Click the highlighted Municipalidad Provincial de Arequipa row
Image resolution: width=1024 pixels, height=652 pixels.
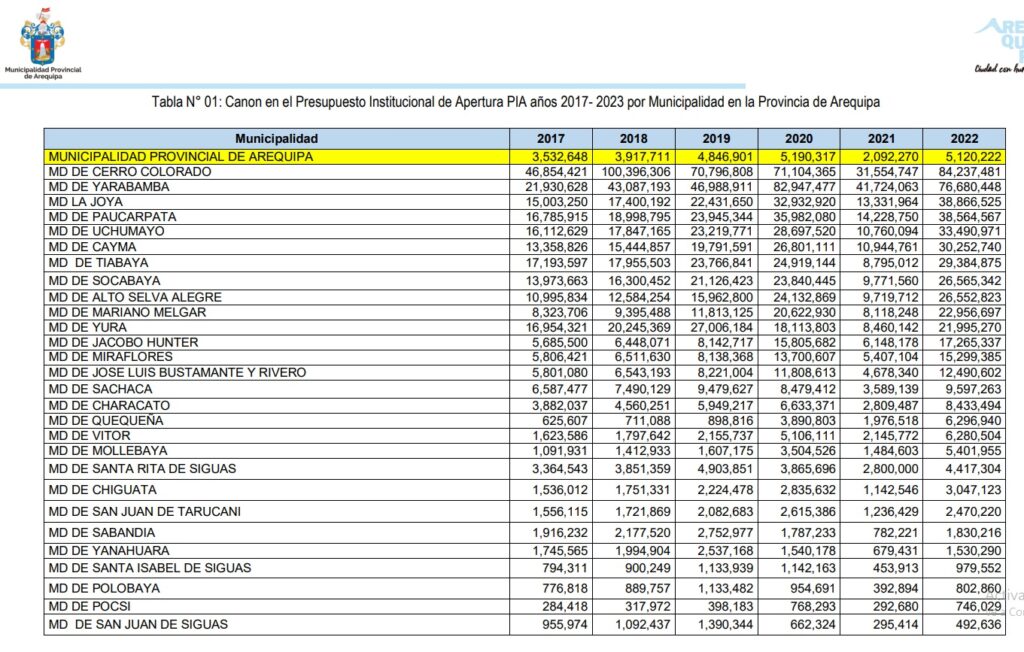point(181,157)
